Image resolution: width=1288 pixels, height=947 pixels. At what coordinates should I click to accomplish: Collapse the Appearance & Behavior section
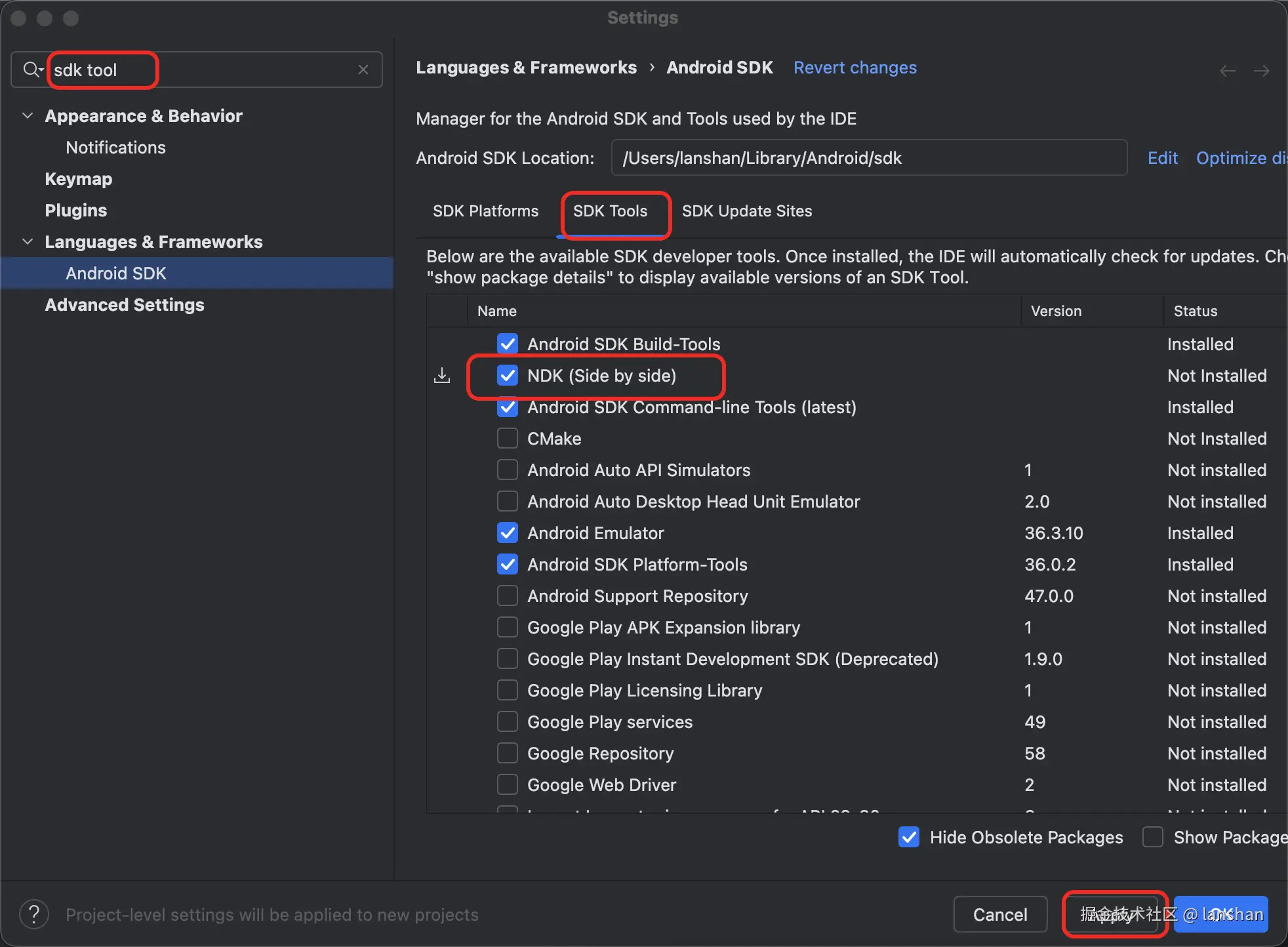coord(28,116)
